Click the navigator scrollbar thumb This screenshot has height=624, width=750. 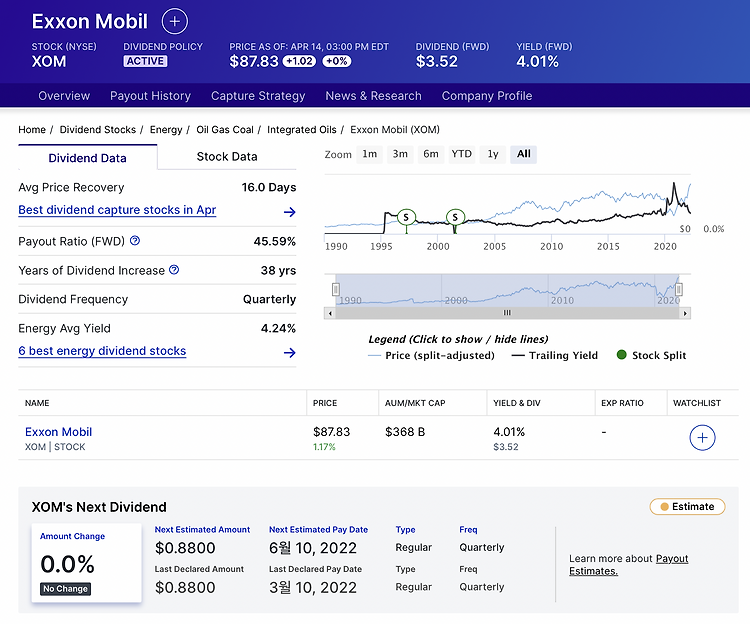[507, 313]
